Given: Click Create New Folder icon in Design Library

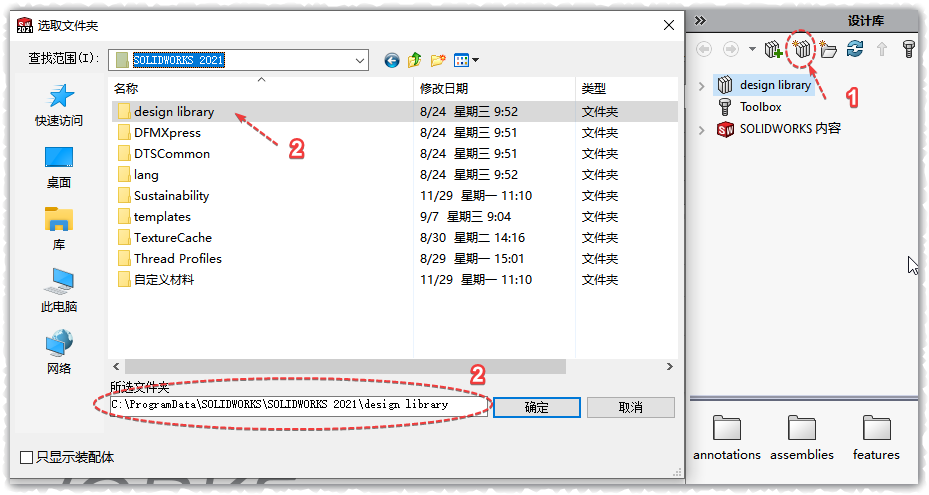Looking at the screenshot, I should pos(828,49).
